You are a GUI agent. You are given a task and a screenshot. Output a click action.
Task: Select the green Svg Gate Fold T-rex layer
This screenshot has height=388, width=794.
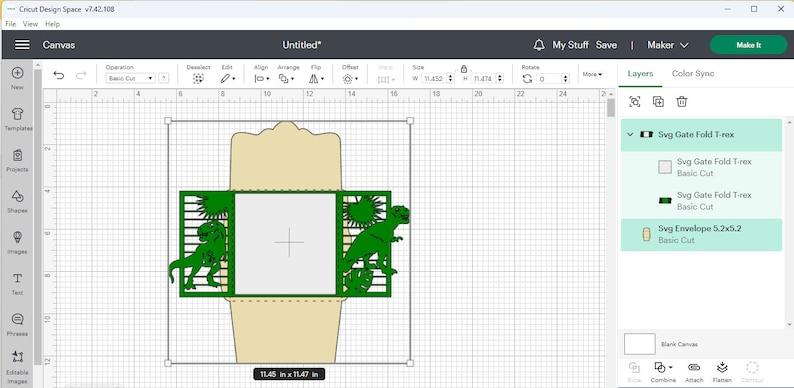pos(701,201)
